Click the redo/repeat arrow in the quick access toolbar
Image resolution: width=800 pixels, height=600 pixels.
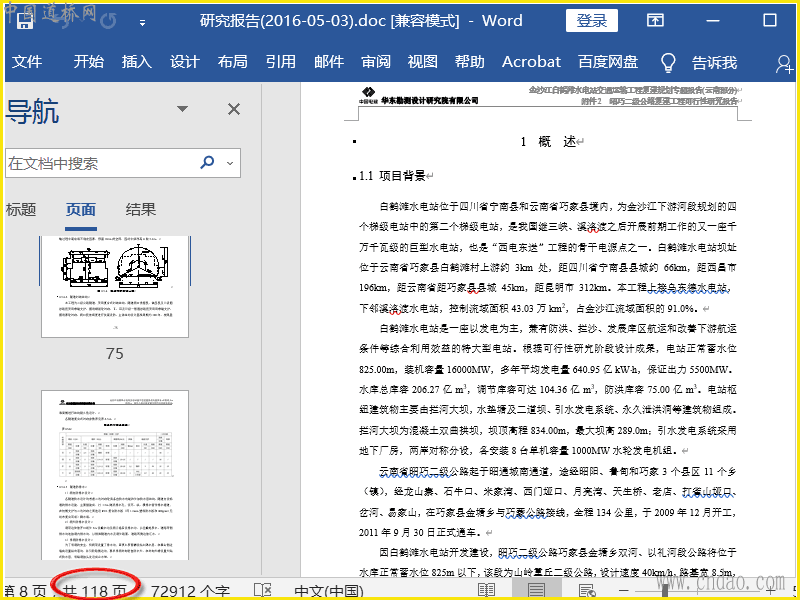coord(108,20)
